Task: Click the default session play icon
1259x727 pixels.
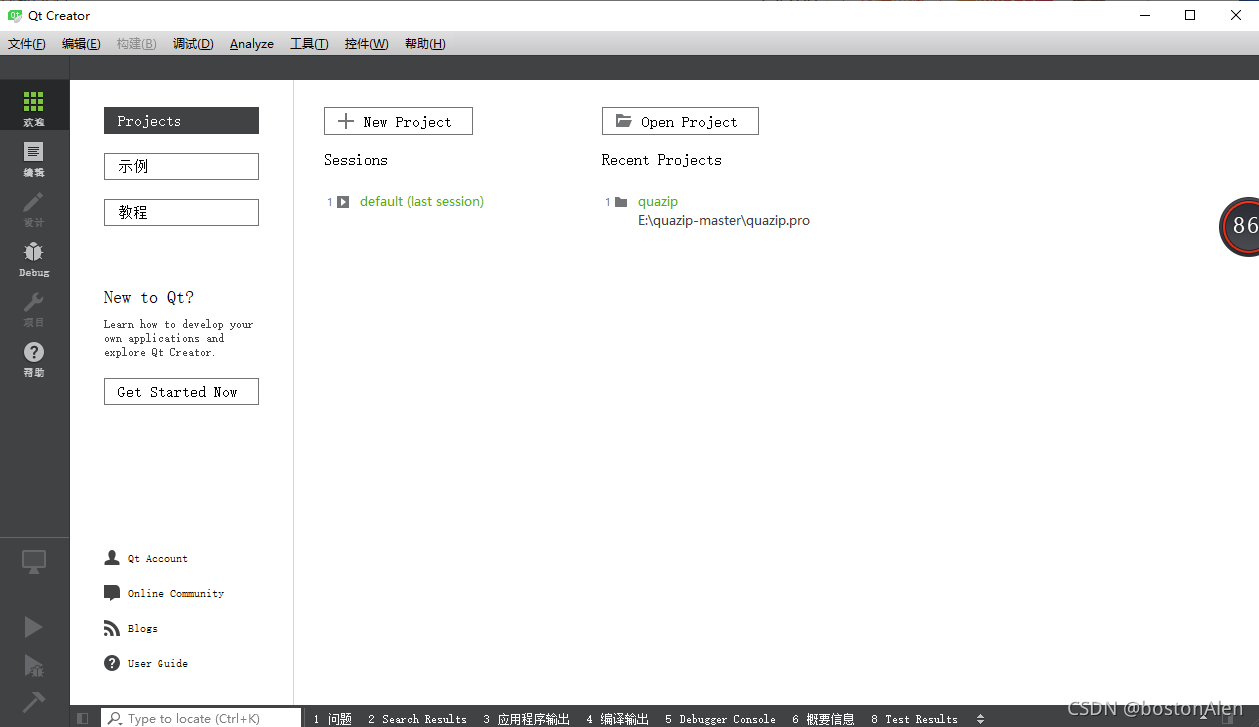Action: [x=343, y=202]
